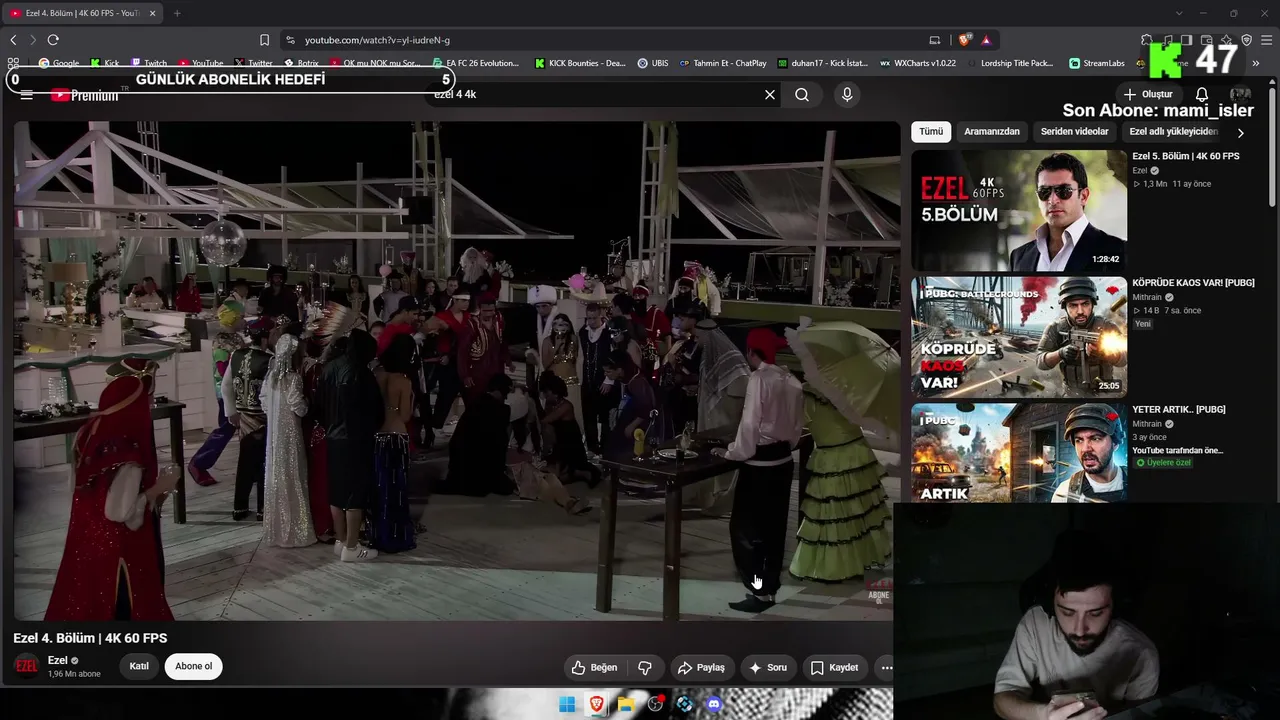Image resolution: width=1280 pixels, height=720 pixels.
Task: Open the UBIS bookmark
Action: click(x=653, y=63)
